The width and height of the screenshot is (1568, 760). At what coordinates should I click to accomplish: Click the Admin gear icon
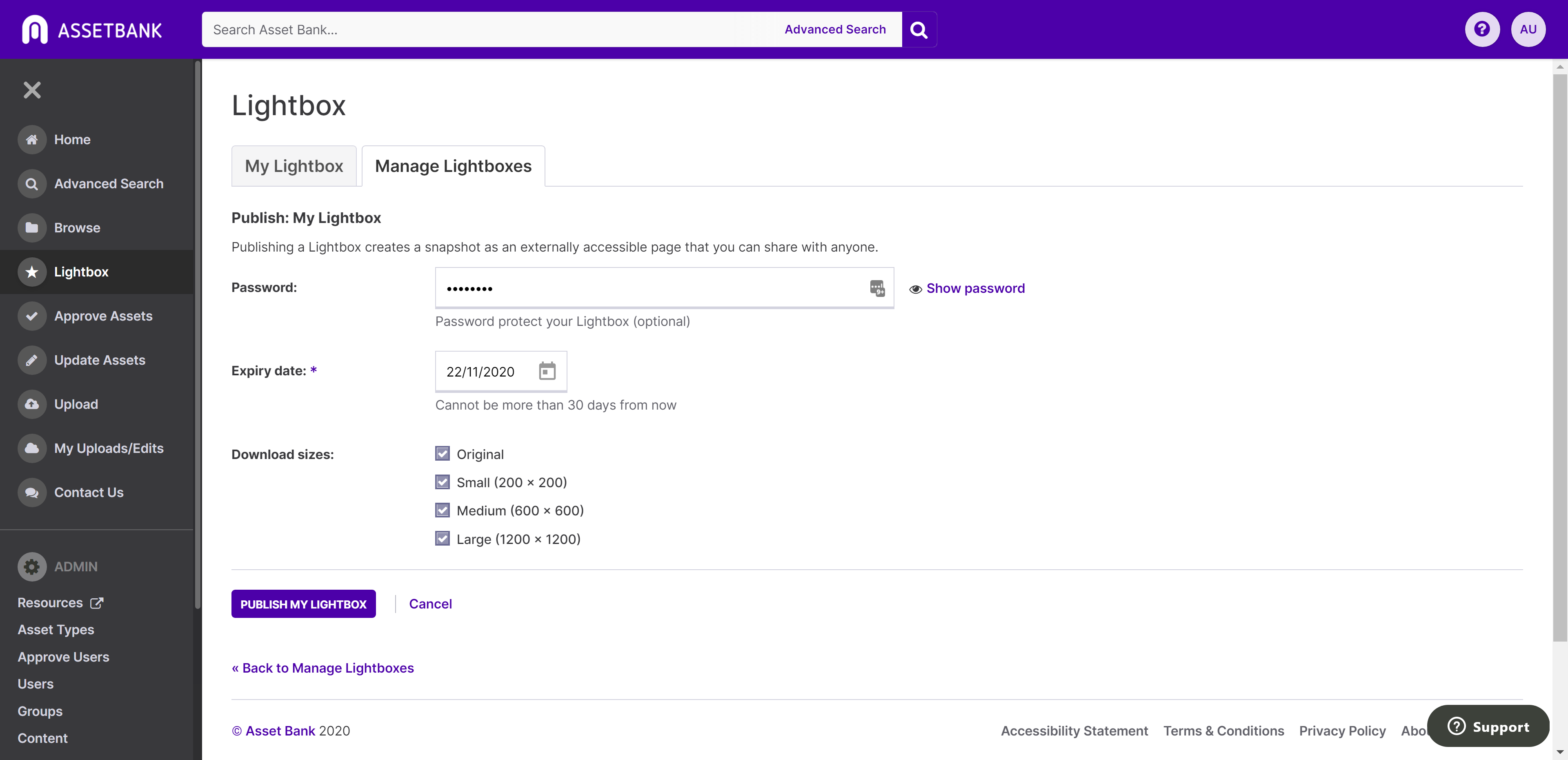32,567
